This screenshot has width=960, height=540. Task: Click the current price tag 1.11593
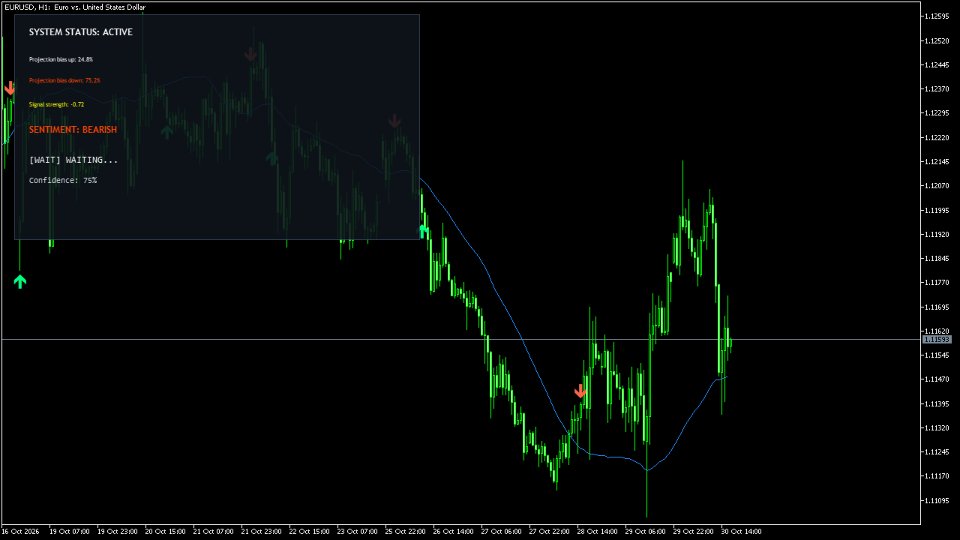(937, 339)
